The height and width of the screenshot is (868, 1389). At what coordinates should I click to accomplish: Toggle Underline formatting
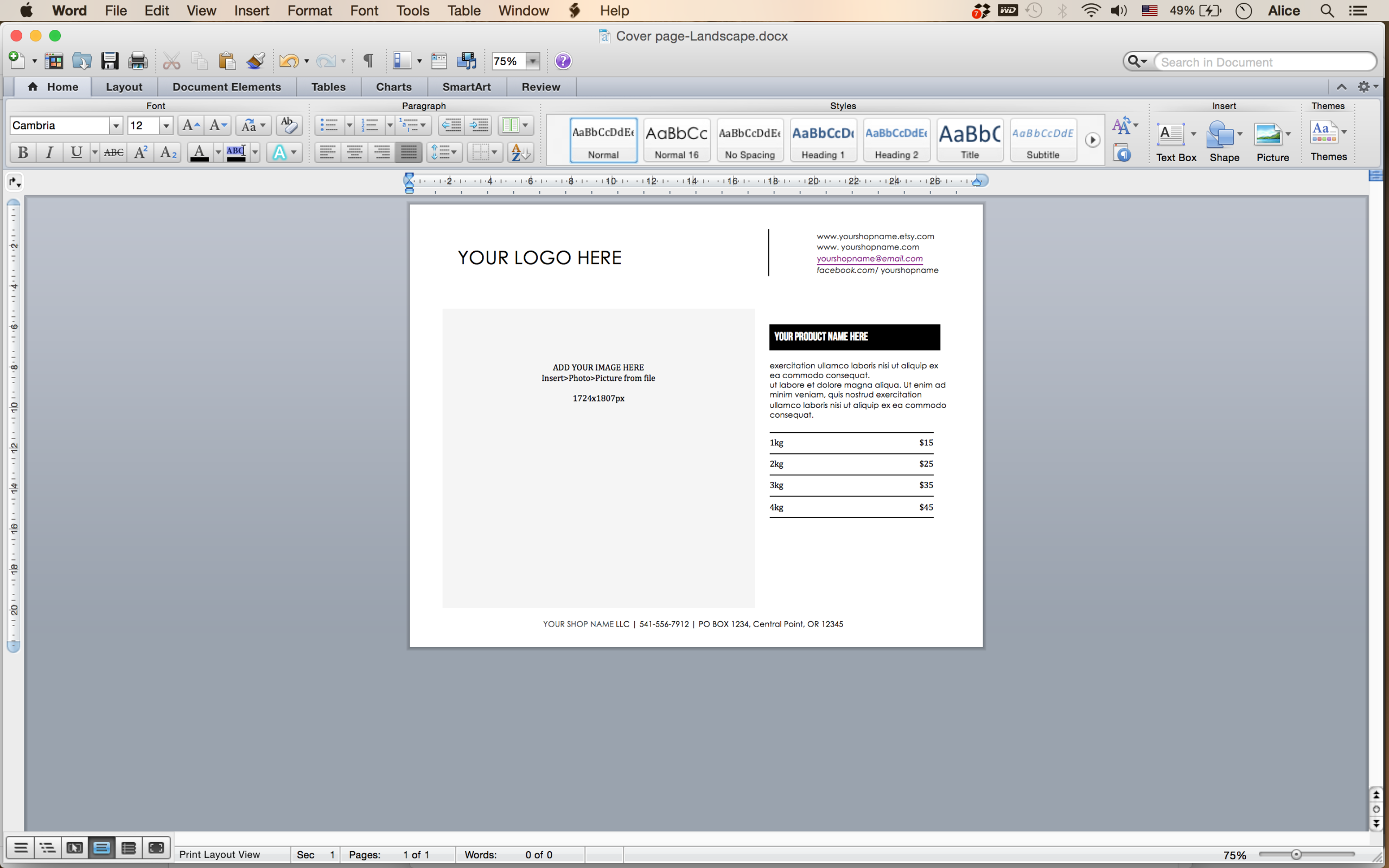pyautogui.click(x=76, y=152)
